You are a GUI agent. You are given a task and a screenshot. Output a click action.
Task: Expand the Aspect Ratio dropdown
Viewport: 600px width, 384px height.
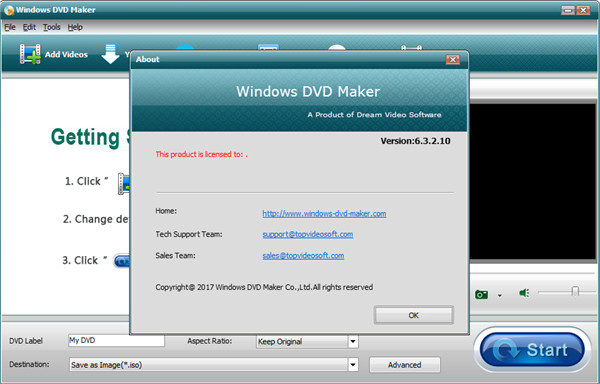(353, 341)
